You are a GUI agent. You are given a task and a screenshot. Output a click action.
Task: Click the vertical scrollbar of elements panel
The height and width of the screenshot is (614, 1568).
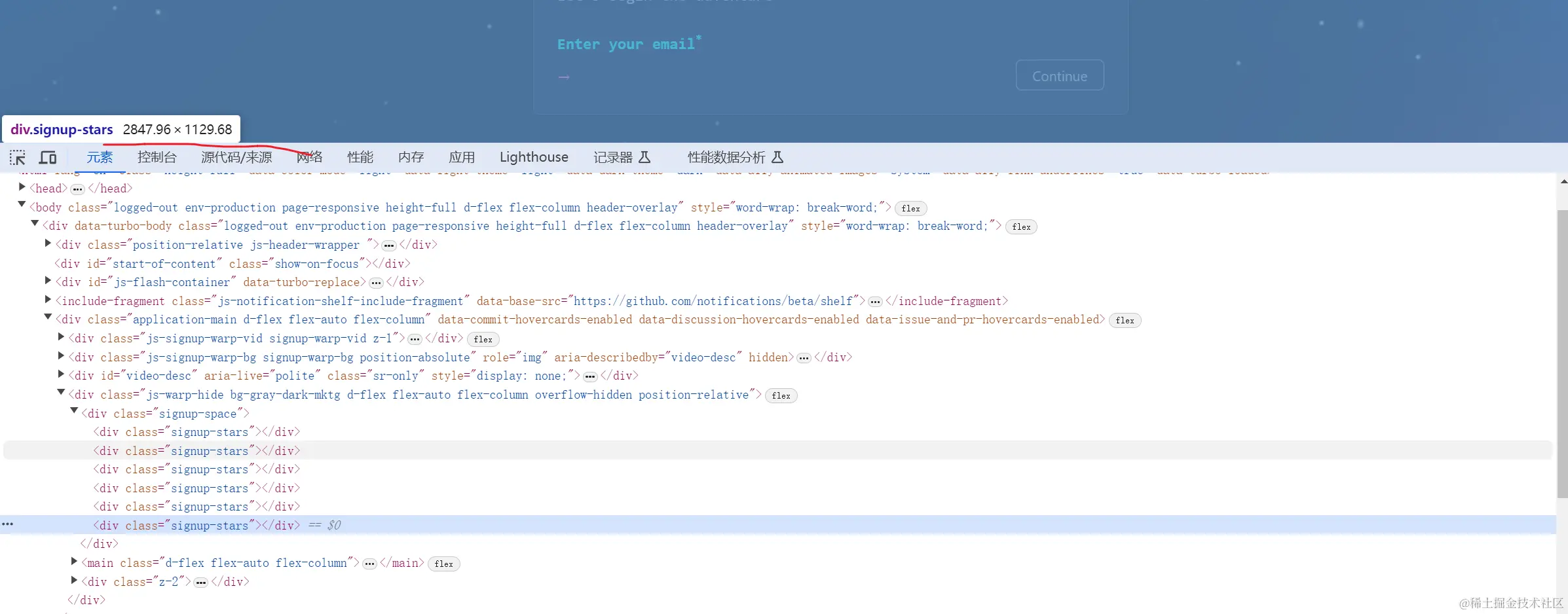coord(1562,353)
